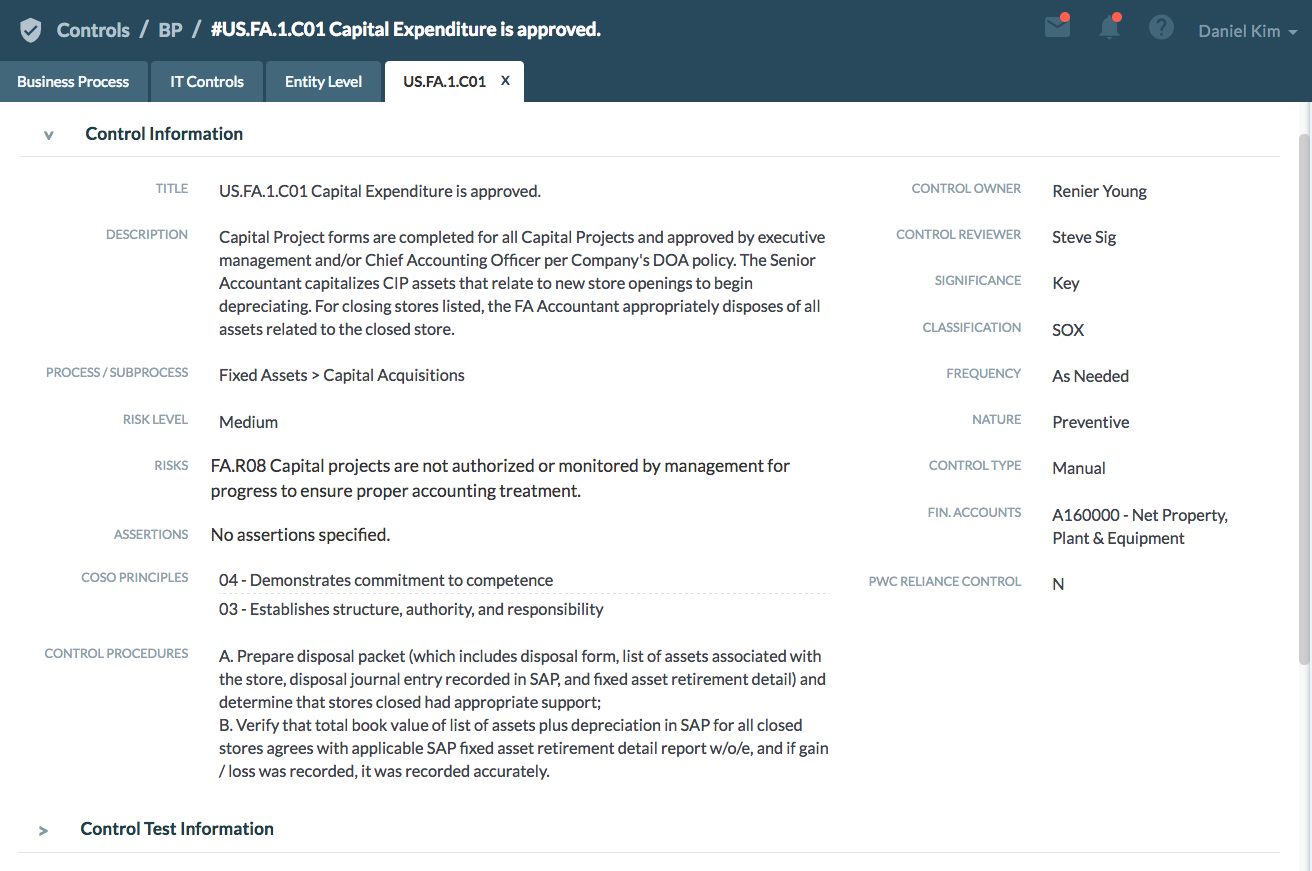This screenshot has width=1312, height=871.
Task: Open the Daniel Kim user dropdown
Action: [x=1247, y=31]
